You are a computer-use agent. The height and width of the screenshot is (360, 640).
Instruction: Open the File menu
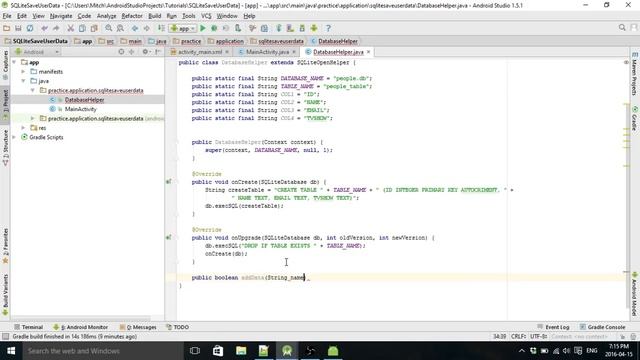[x=7, y=16]
